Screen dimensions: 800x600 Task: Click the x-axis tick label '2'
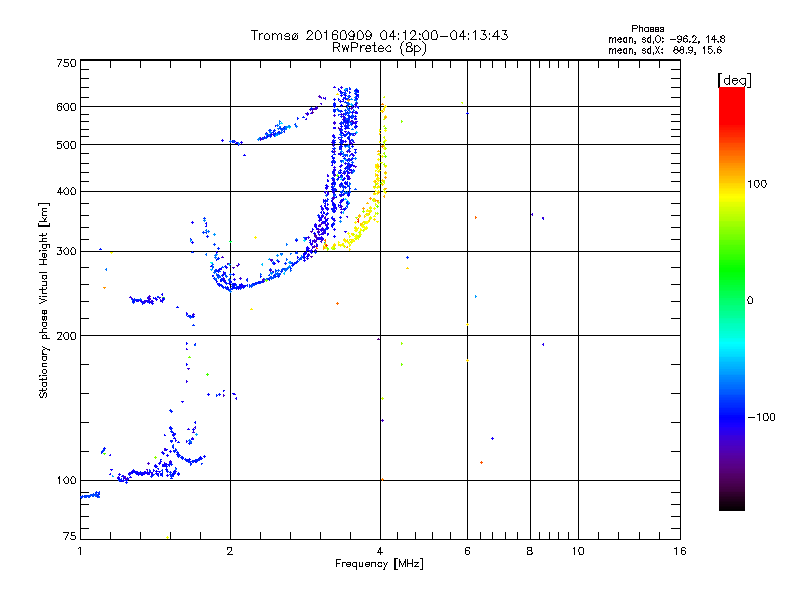230,551
